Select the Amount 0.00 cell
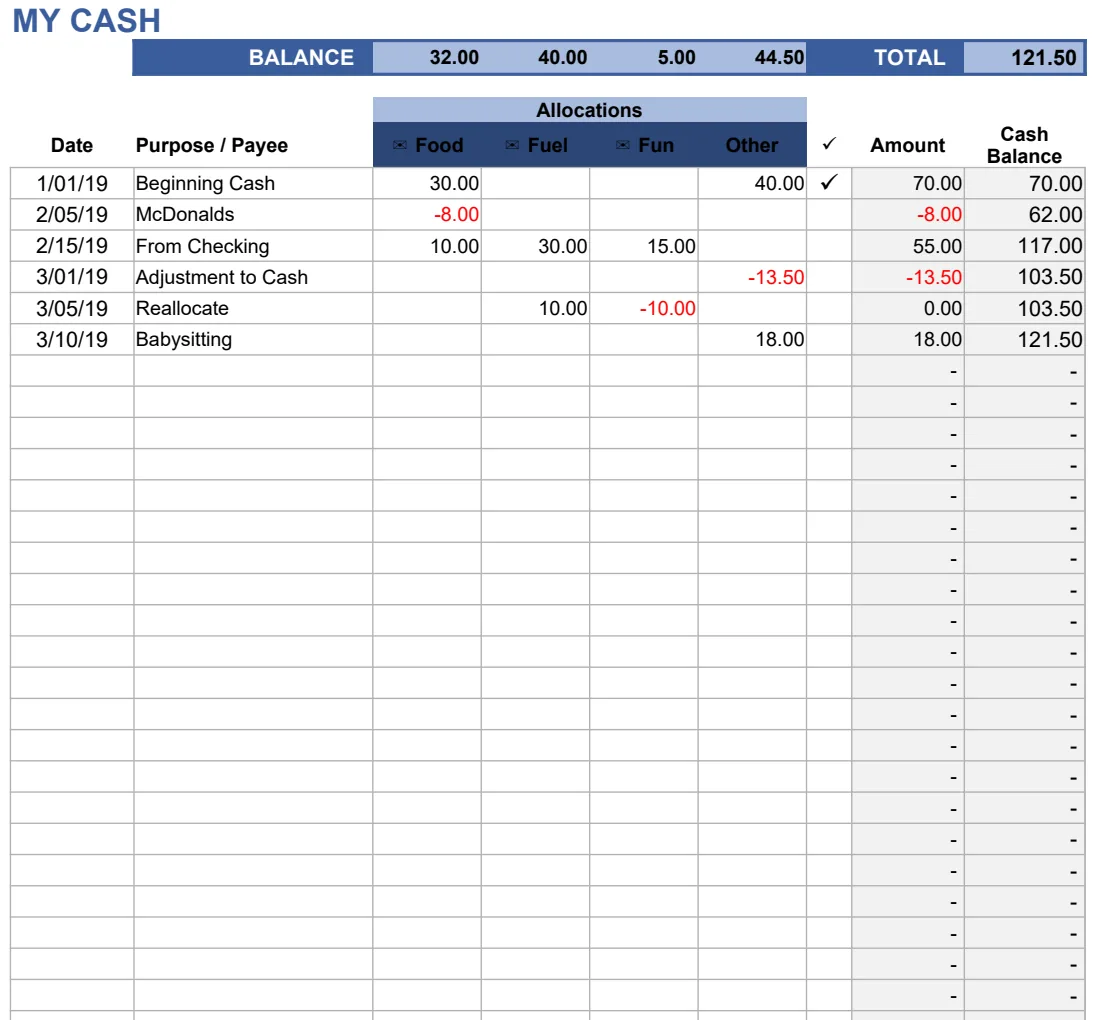This screenshot has width=1095, height=1020. [x=908, y=308]
